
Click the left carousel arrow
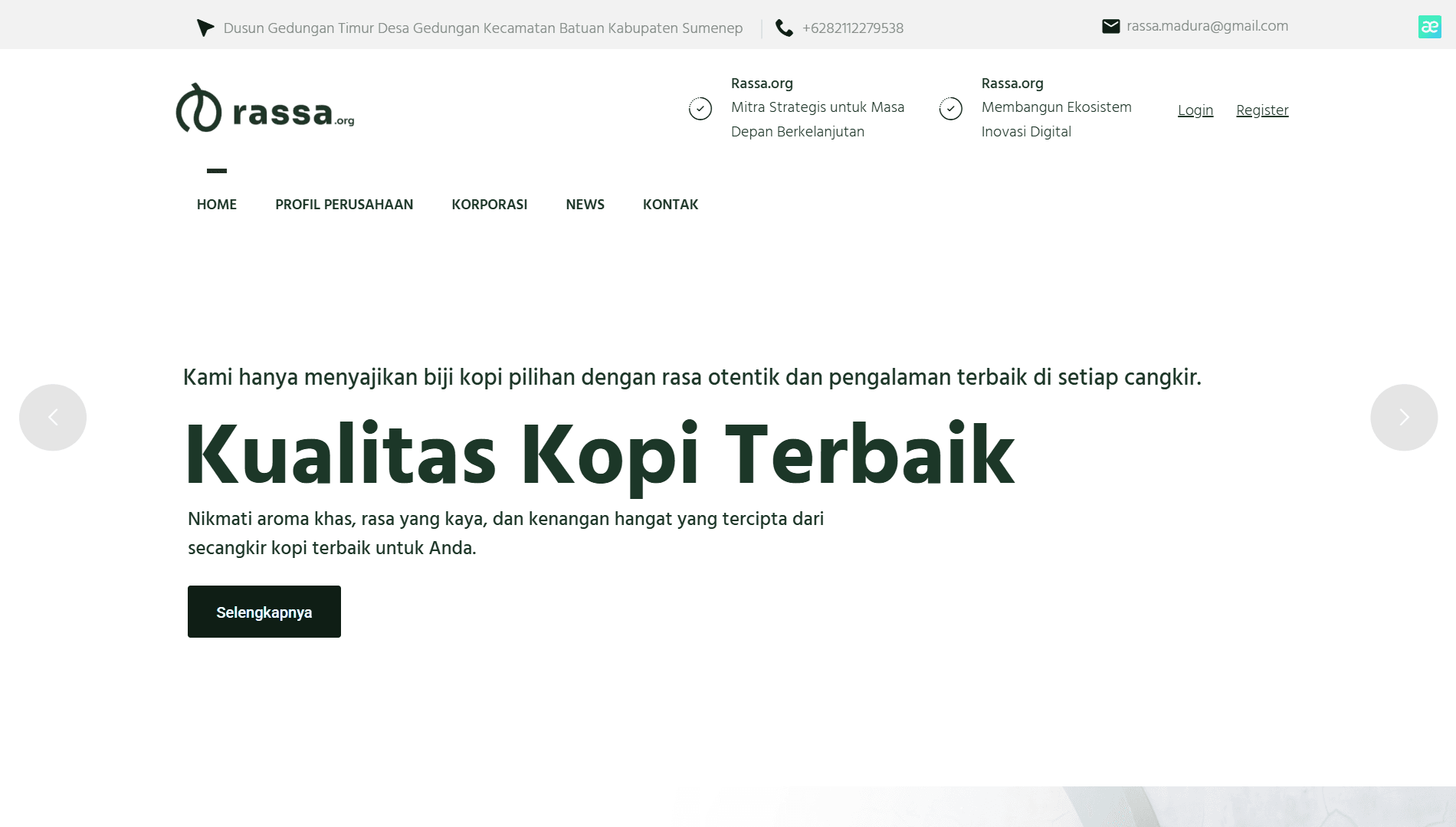pos(53,417)
